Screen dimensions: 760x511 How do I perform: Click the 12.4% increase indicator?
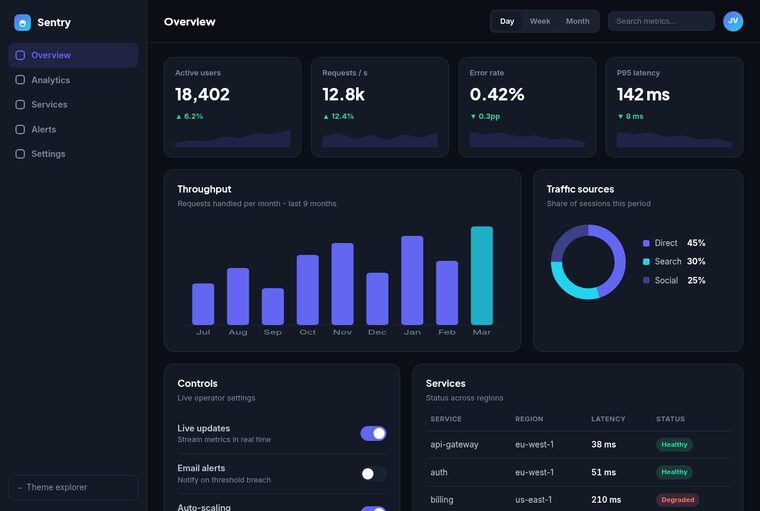[x=338, y=116]
